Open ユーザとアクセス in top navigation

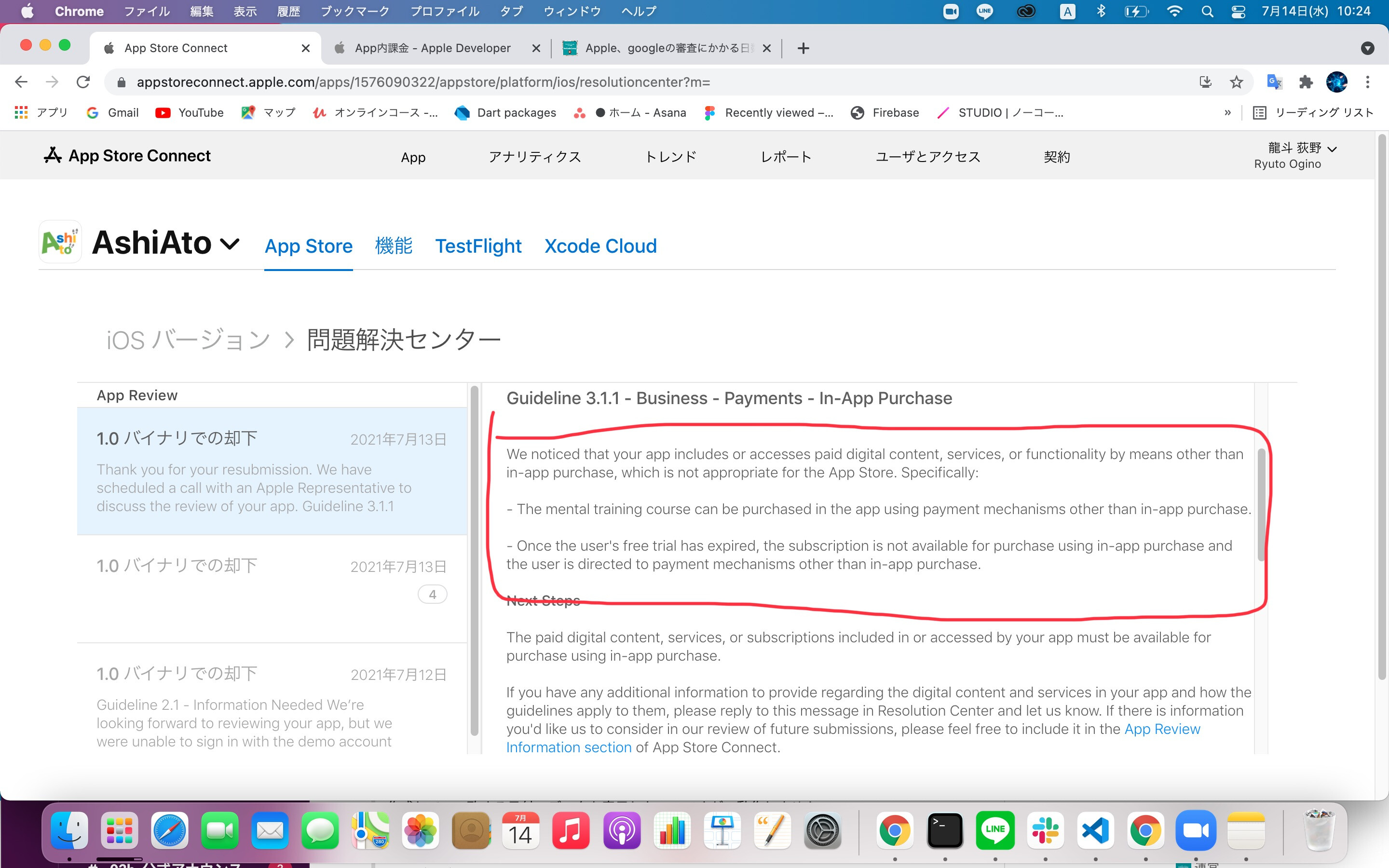[x=928, y=157]
